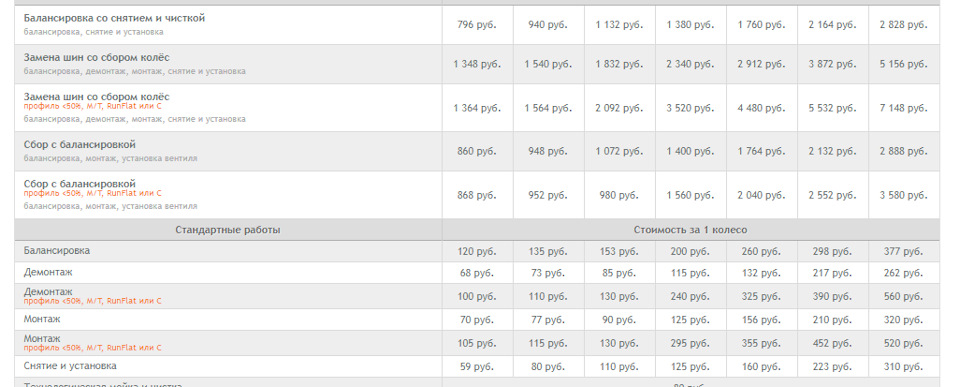Click the 68 руб. demontage price
The image size is (960, 387).
(478, 273)
